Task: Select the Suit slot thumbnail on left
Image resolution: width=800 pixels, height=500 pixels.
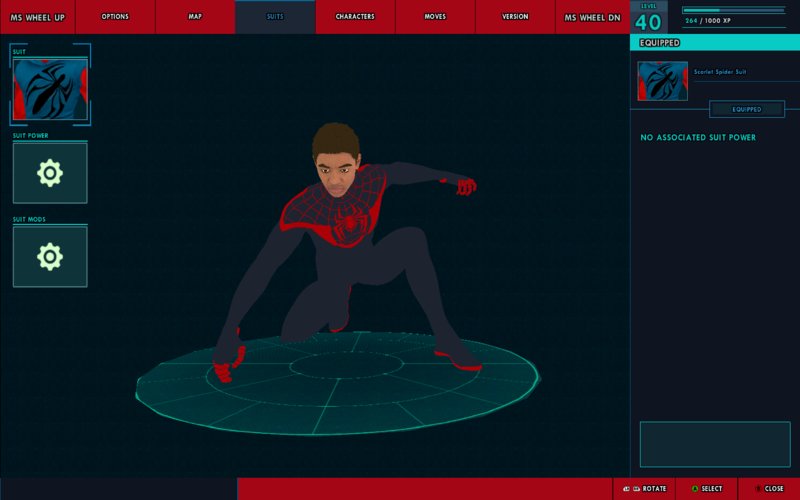Action: click(50, 89)
